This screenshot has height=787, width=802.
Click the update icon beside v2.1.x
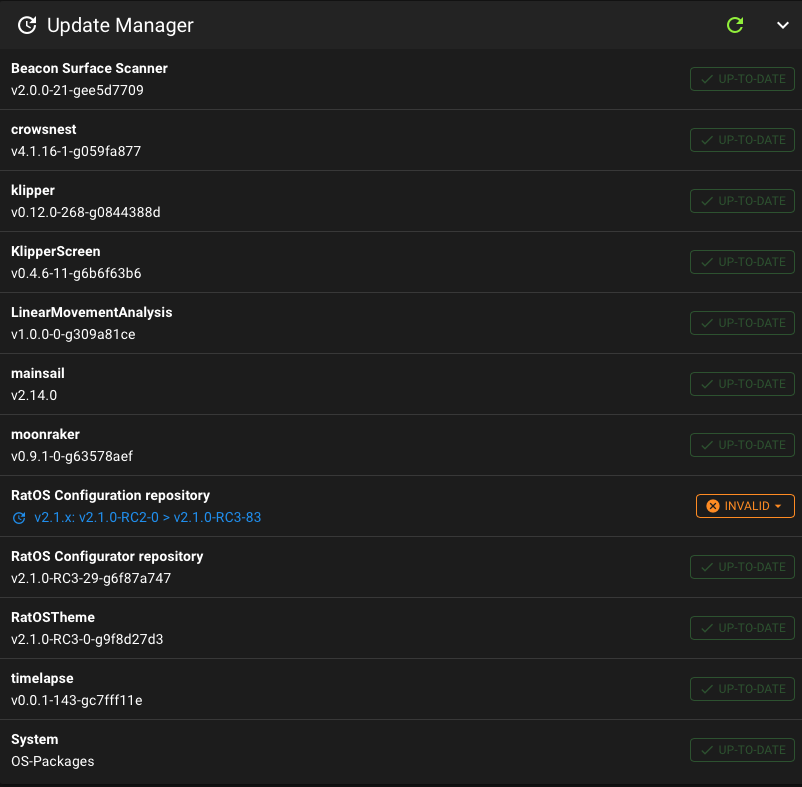pyautogui.click(x=19, y=518)
